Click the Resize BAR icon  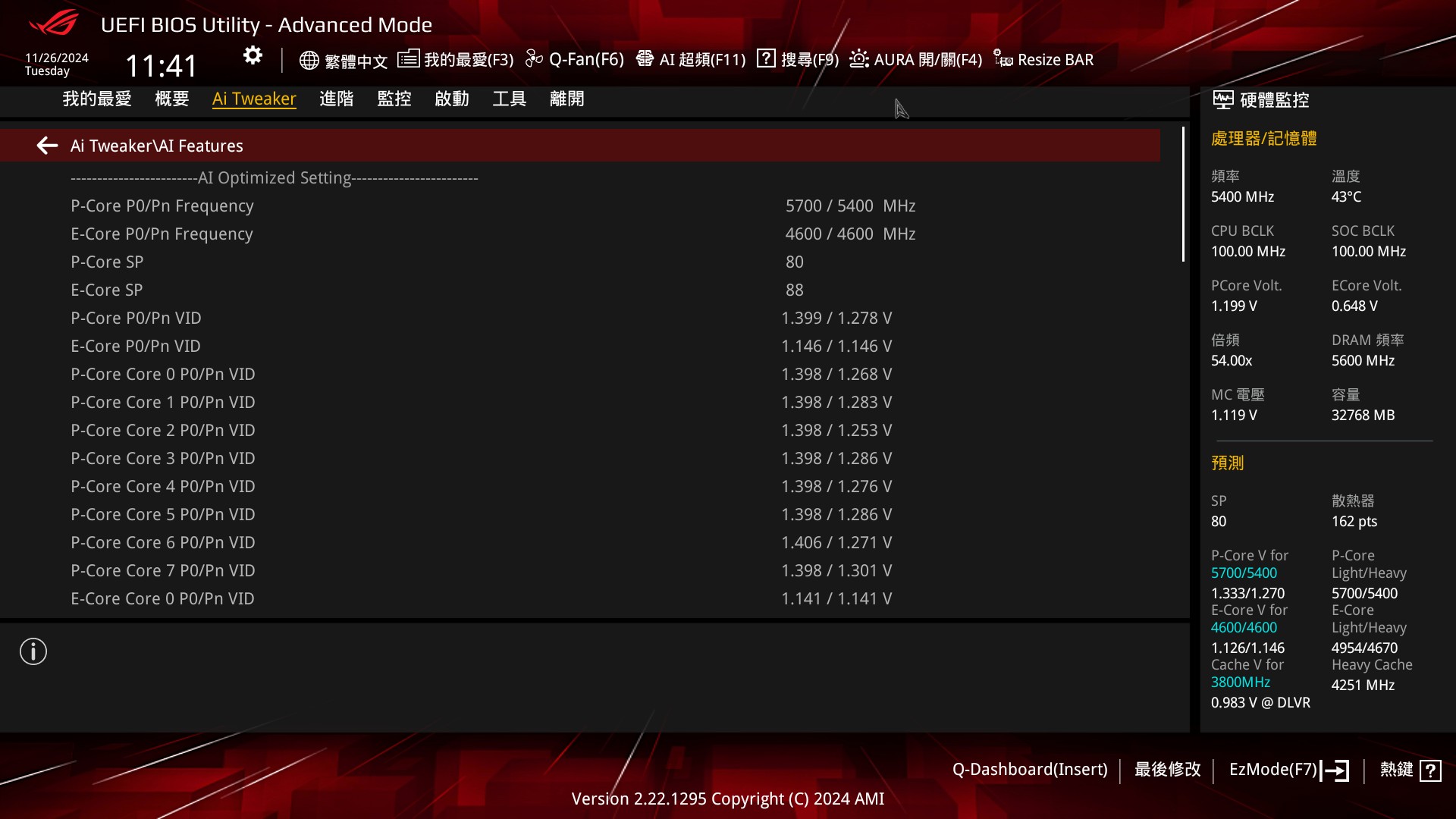point(1003,58)
